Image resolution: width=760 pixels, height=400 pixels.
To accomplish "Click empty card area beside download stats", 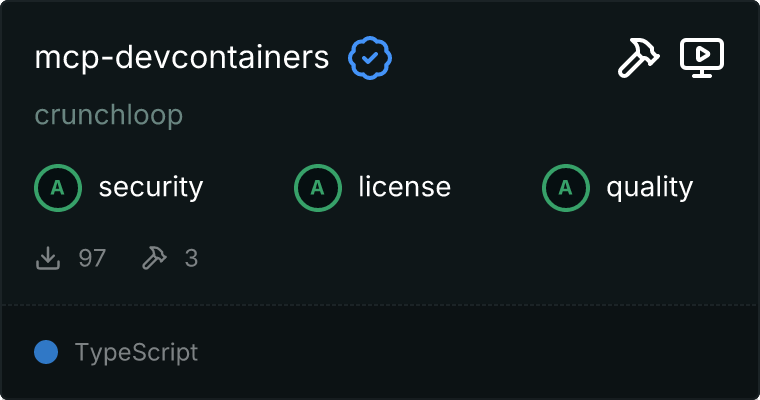I will point(475,258).
